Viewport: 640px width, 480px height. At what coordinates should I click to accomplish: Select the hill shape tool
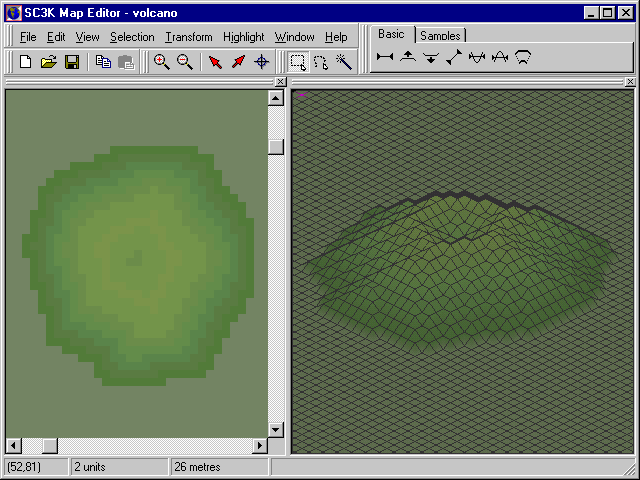click(x=500, y=57)
